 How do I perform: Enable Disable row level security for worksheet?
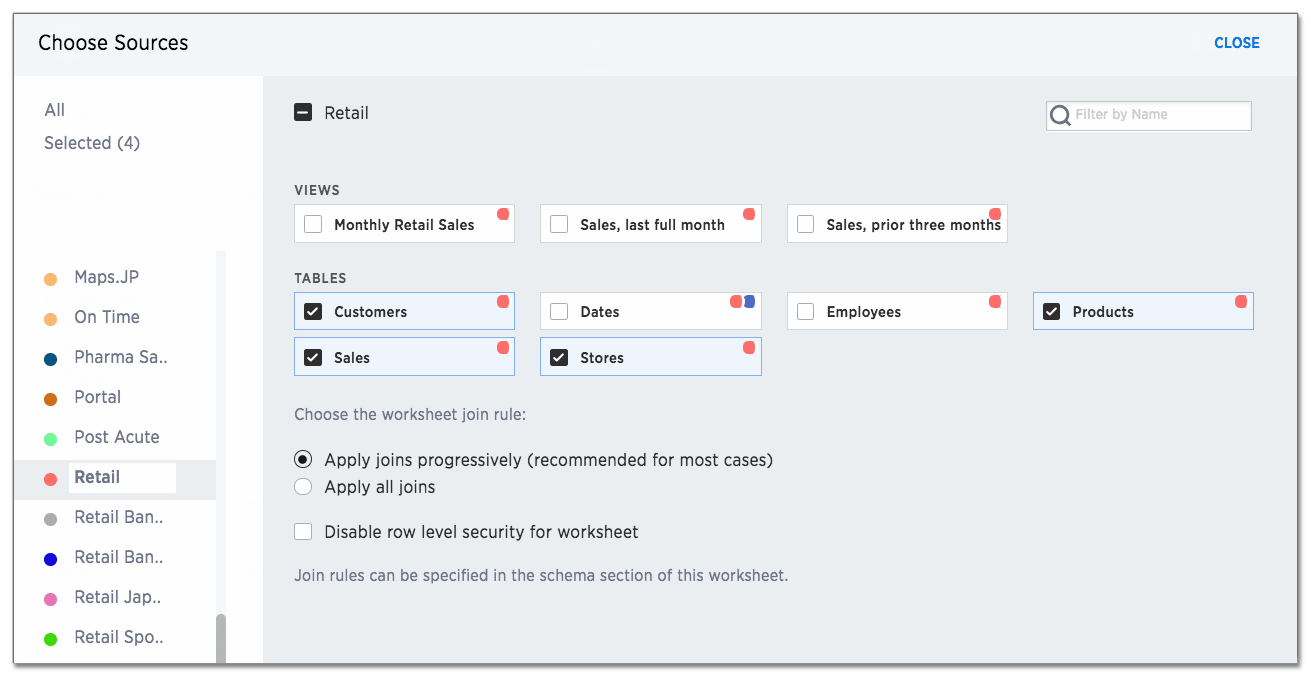coord(303,531)
